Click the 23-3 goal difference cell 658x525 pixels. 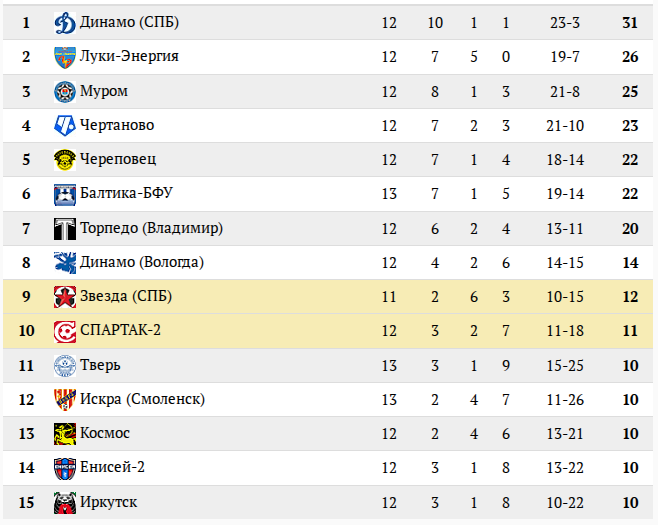[565, 23]
